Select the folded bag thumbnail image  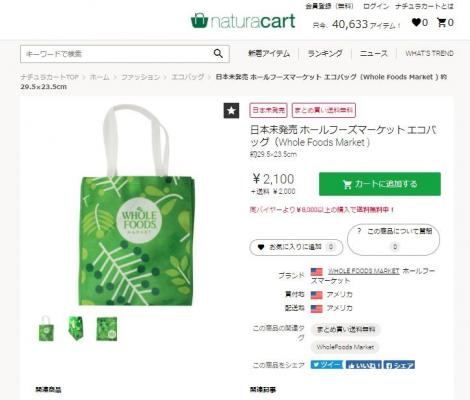coord(76,329)
